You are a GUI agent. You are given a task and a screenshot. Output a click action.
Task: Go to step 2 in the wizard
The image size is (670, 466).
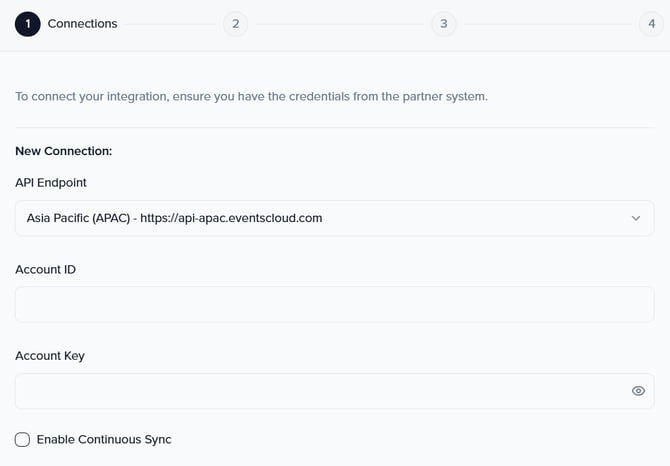(235, 24)
